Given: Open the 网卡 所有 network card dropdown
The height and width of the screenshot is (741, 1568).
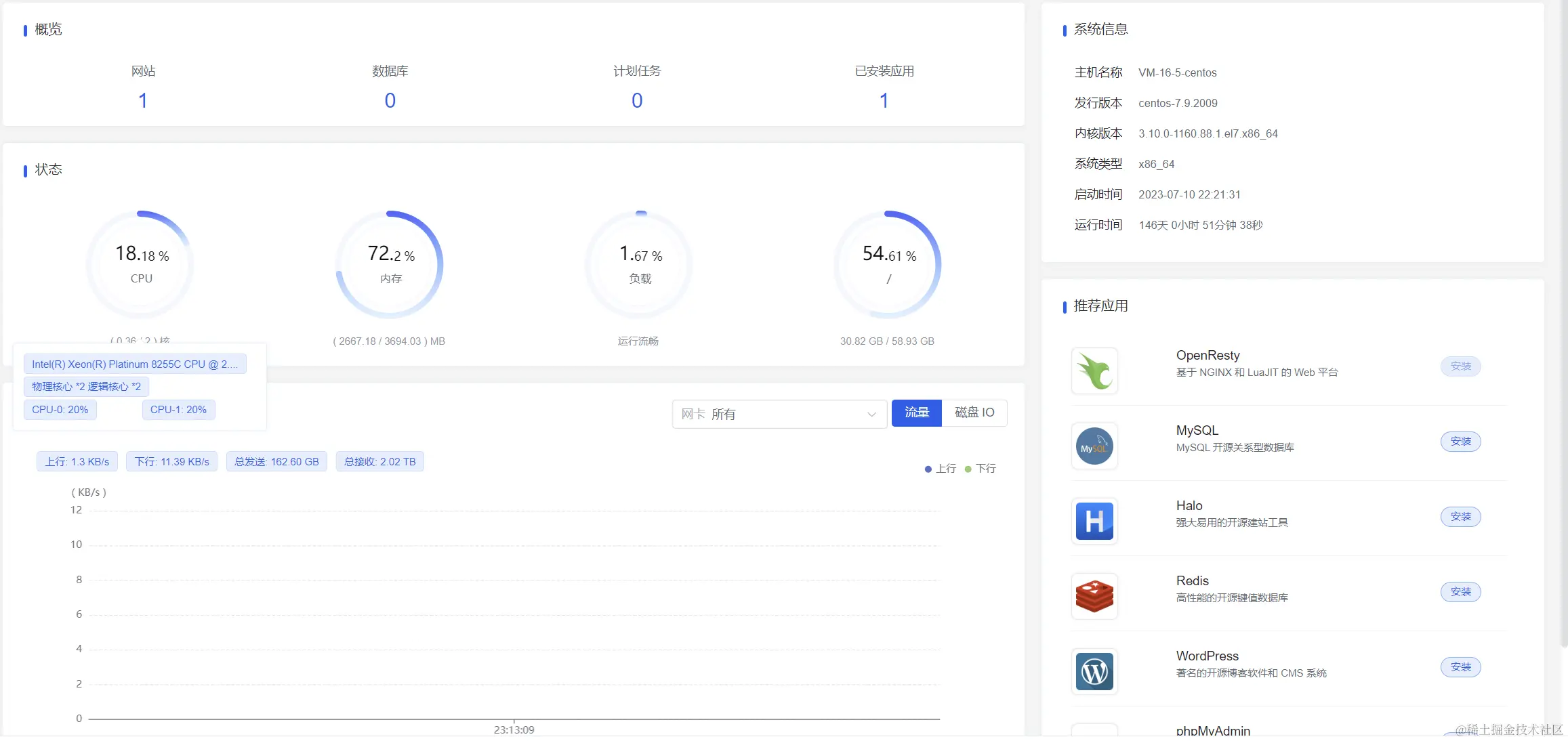Looking at the screenshot, I should point(779,414).
